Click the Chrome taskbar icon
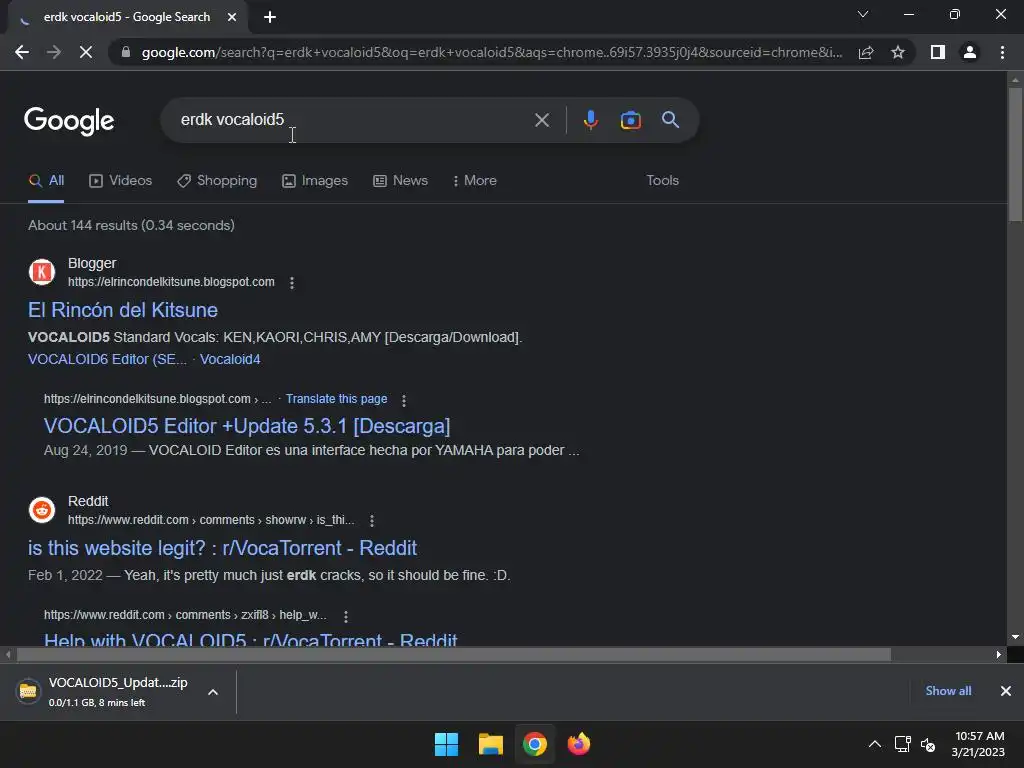This screenshot has width=1024, height=768. (535, 744)
